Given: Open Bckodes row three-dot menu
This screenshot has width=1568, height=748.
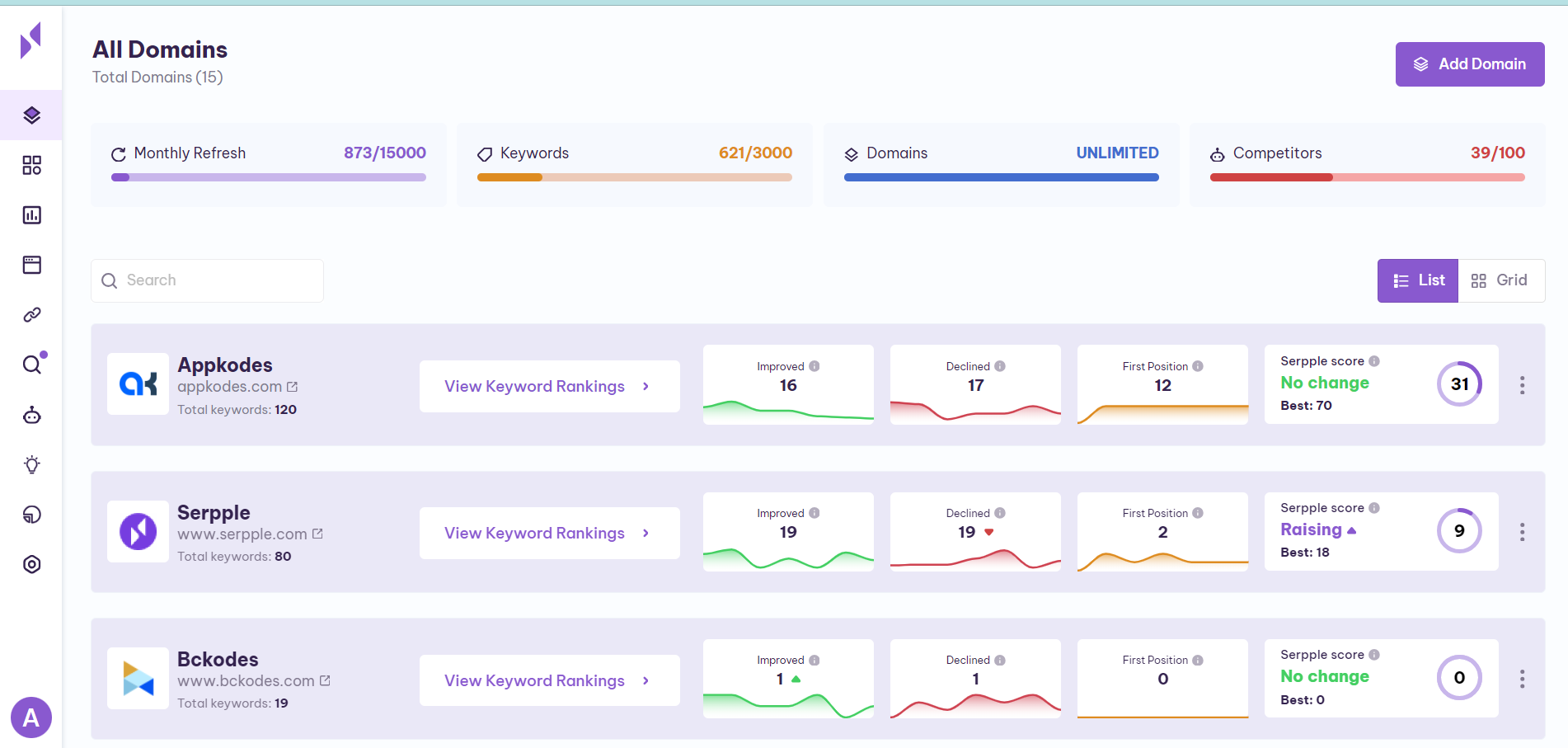Looking at the screenshot, I should pos(1522,679).
